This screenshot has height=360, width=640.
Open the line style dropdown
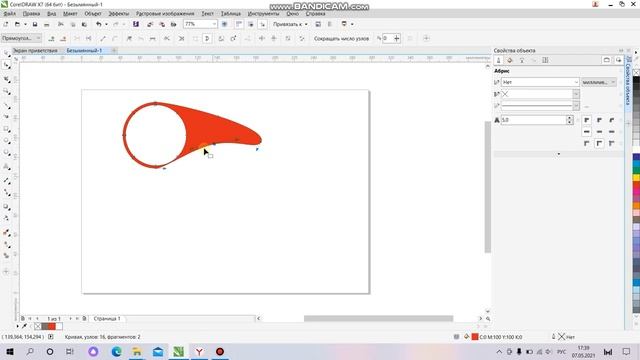tap(576, 106)
